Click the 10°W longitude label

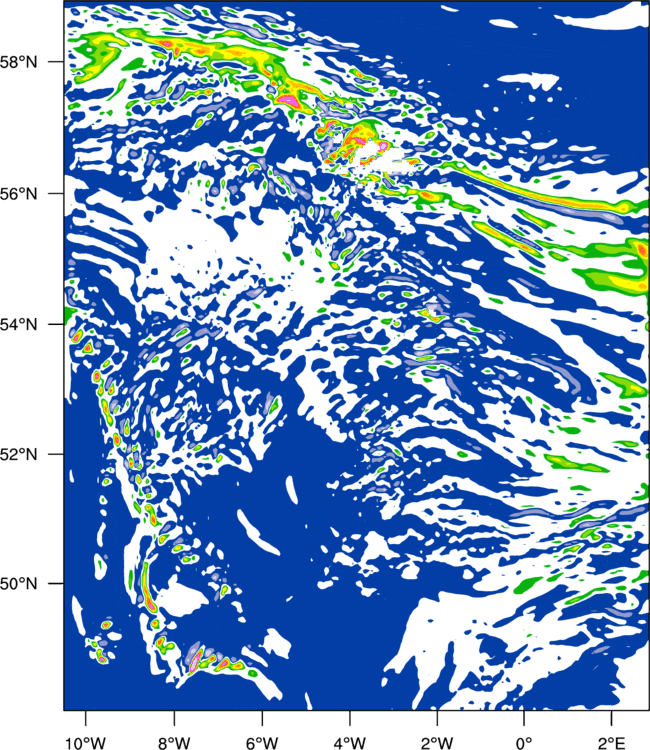coord(86,743)
